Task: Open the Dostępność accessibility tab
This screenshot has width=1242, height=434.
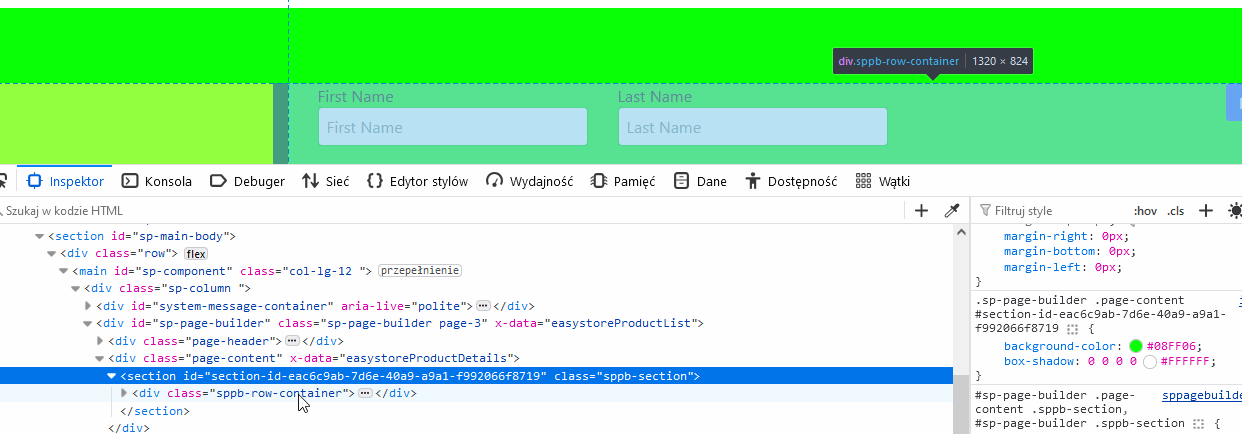Action: pyautogui.click(x=791, y=181)
